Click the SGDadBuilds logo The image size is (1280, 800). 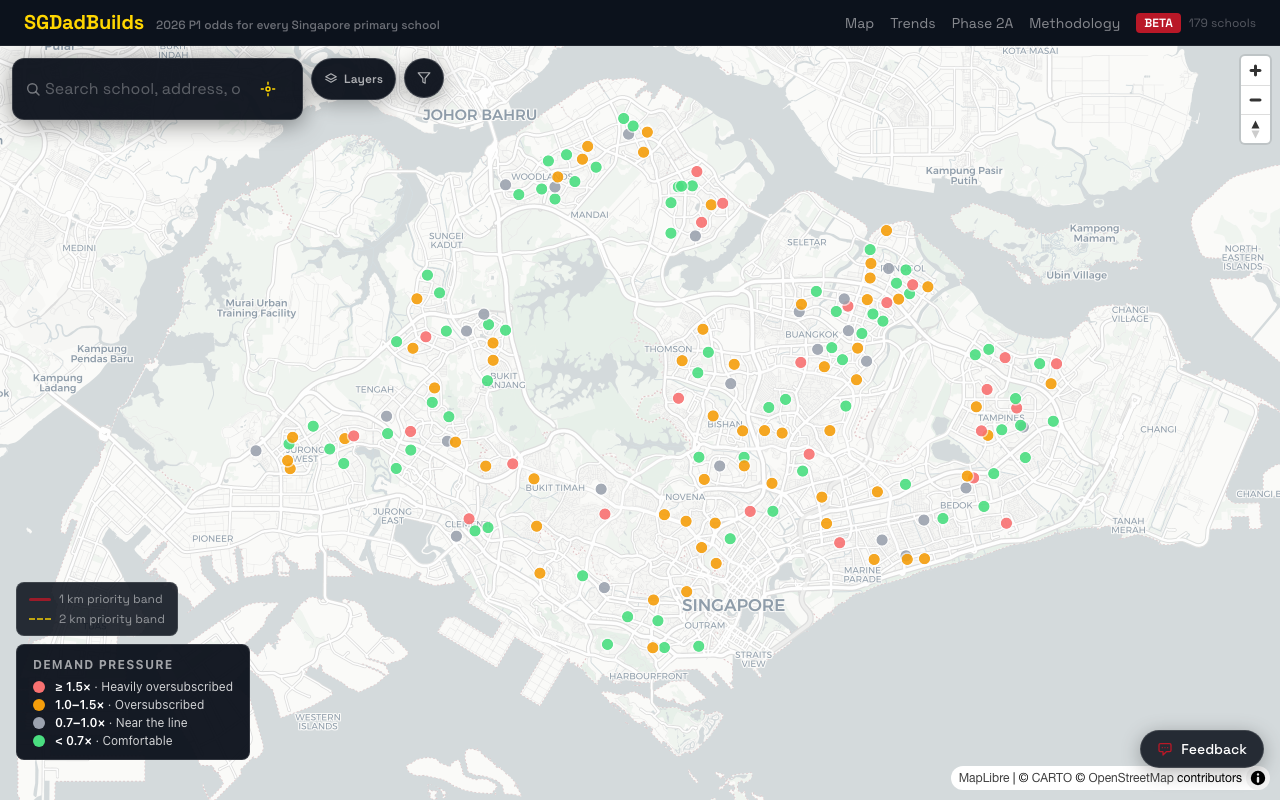point(84,22)
